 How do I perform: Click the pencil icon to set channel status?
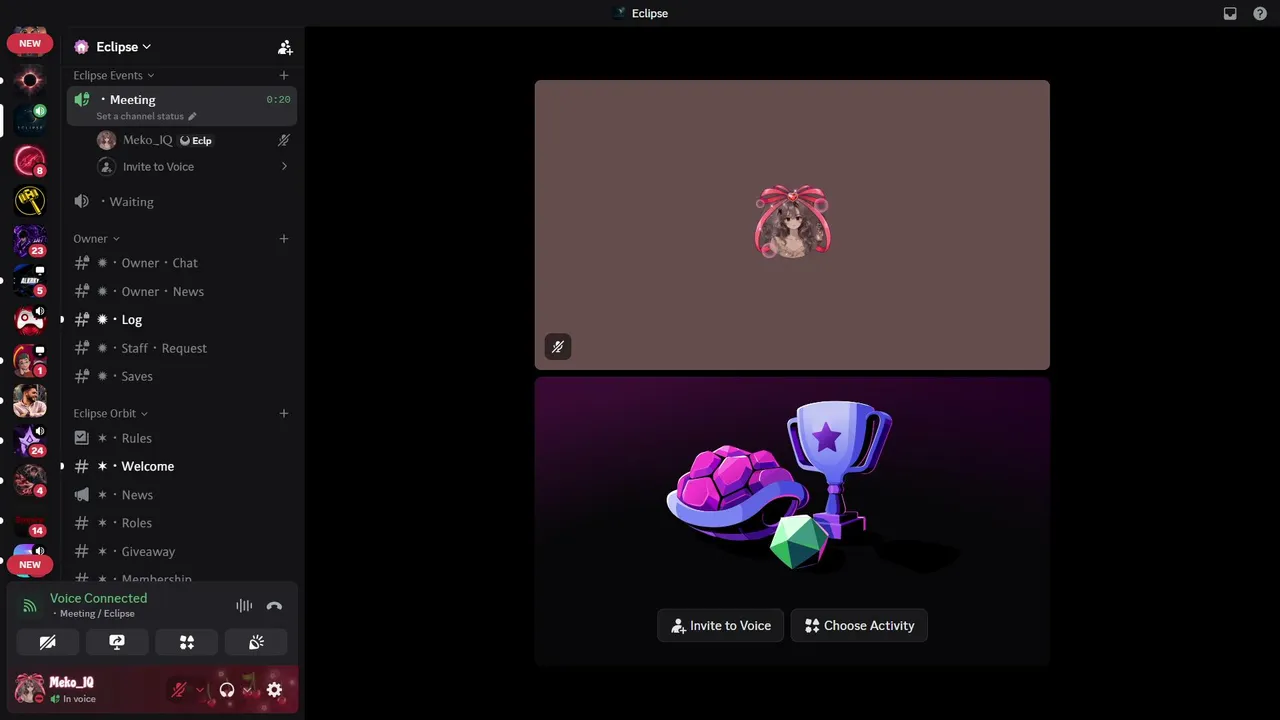pos(192,116)
